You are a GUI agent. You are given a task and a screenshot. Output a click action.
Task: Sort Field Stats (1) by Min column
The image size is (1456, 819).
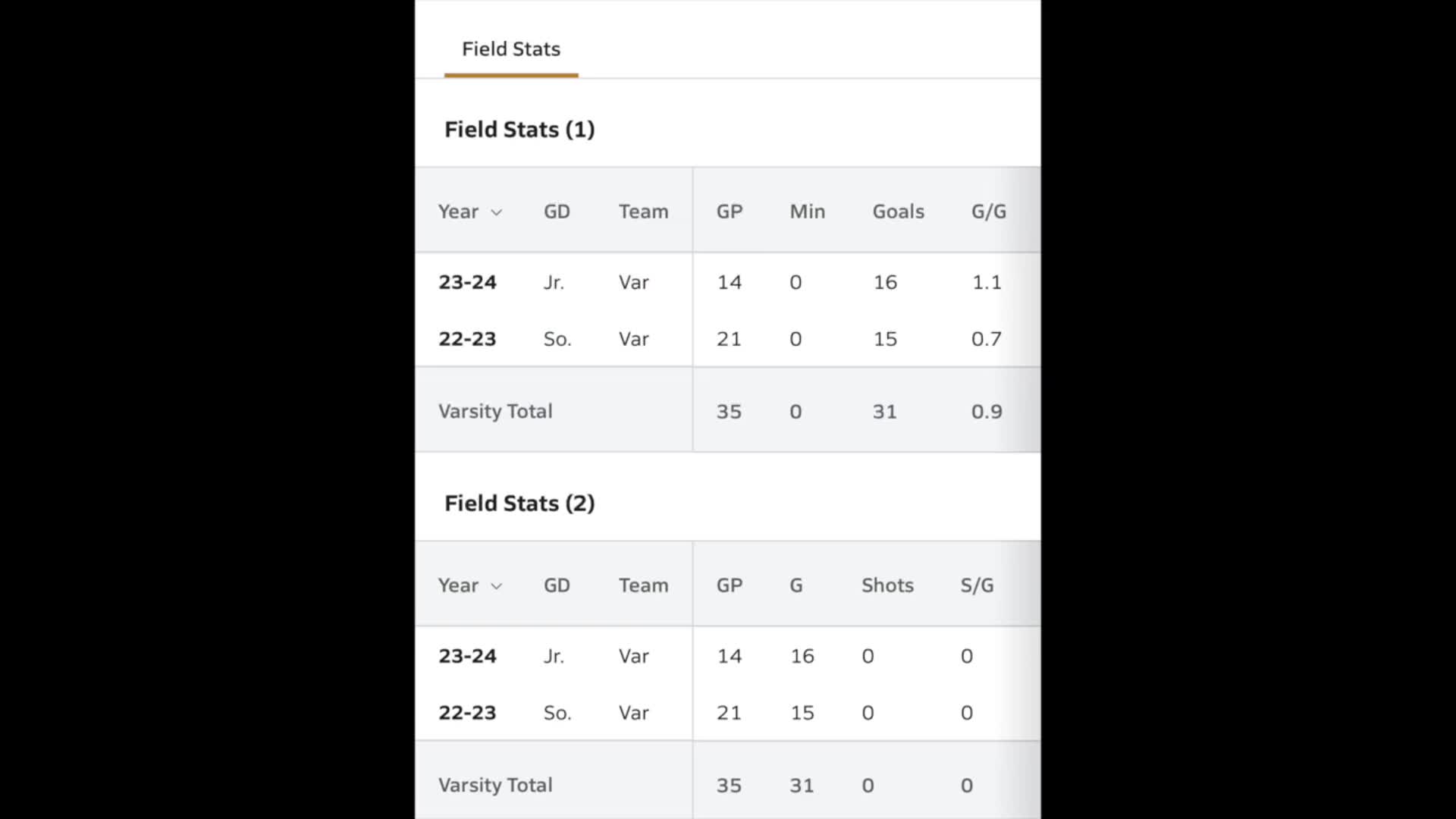(807, 212)
